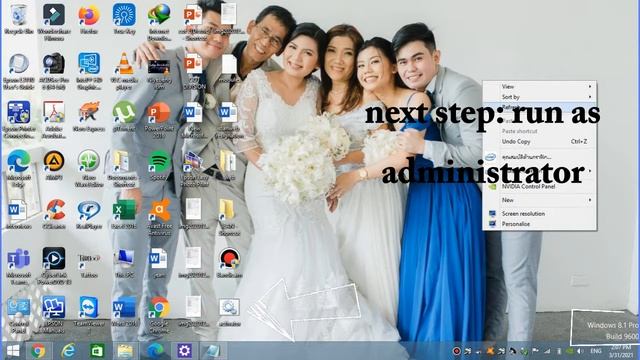Launch the uTorrent desktop shortcut
Viewport: 640px width, 360px height.
[124, 117]
